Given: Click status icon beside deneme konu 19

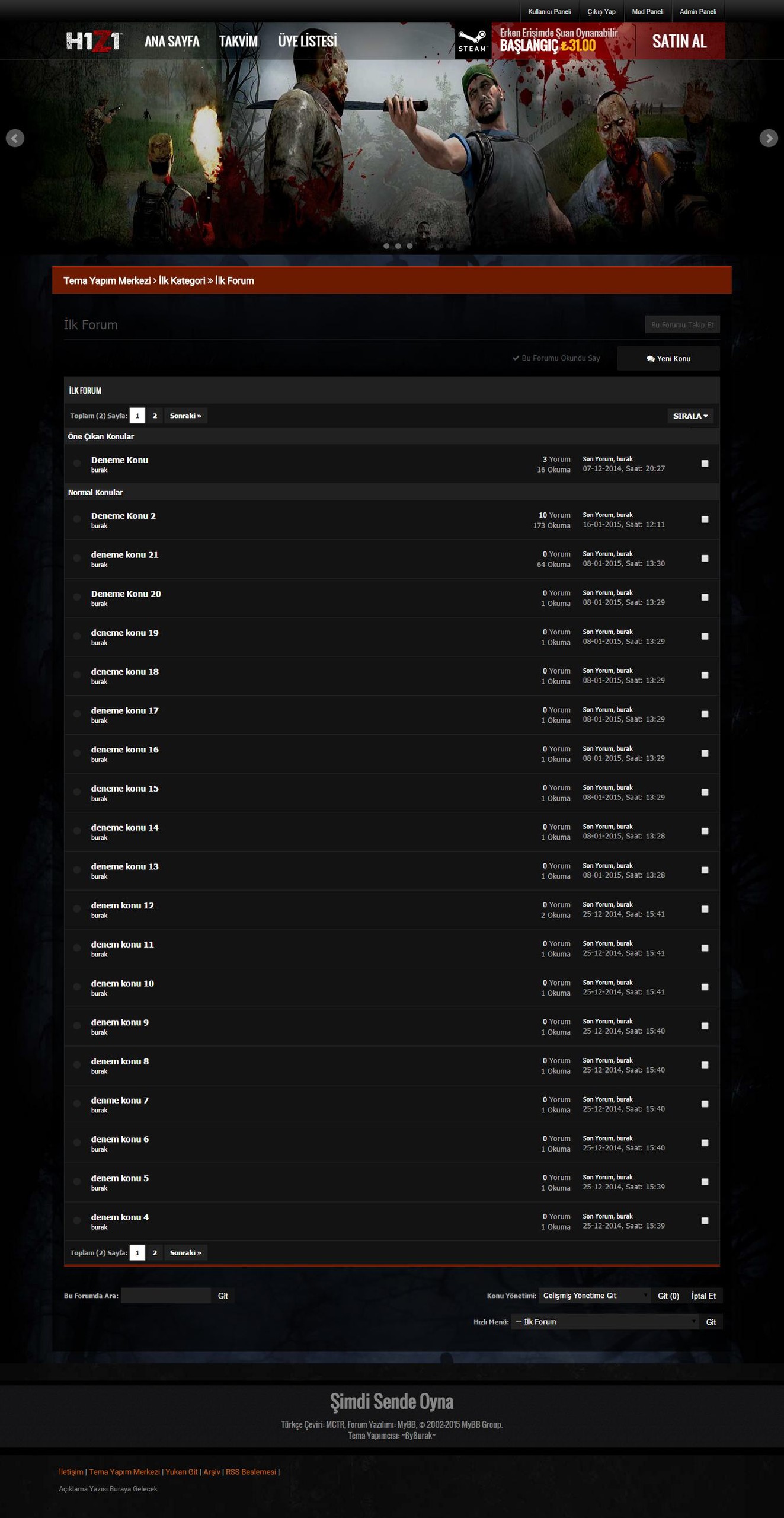Looking at the screenshot, I should tap(77, 636).
